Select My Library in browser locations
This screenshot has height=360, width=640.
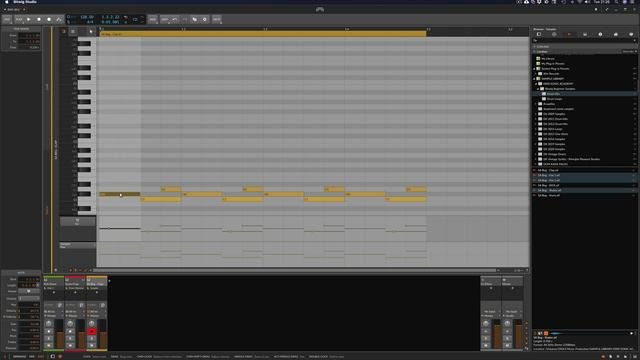tap(548, 59)
